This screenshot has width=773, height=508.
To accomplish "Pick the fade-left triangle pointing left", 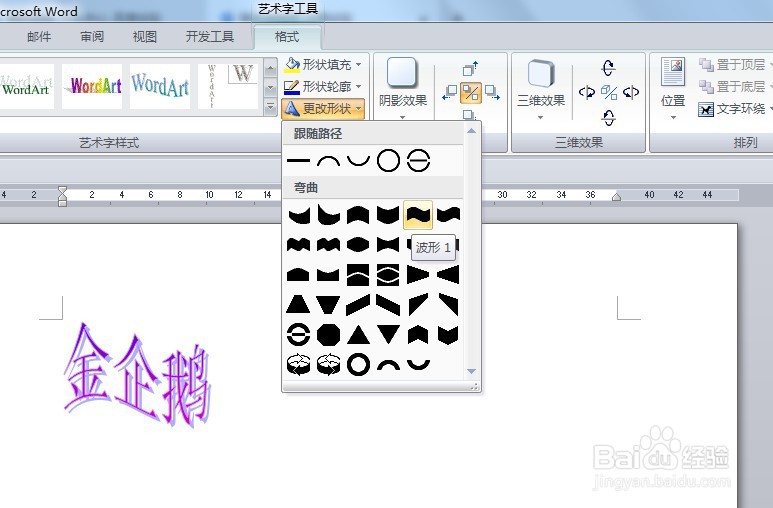I will click(448, 275).
